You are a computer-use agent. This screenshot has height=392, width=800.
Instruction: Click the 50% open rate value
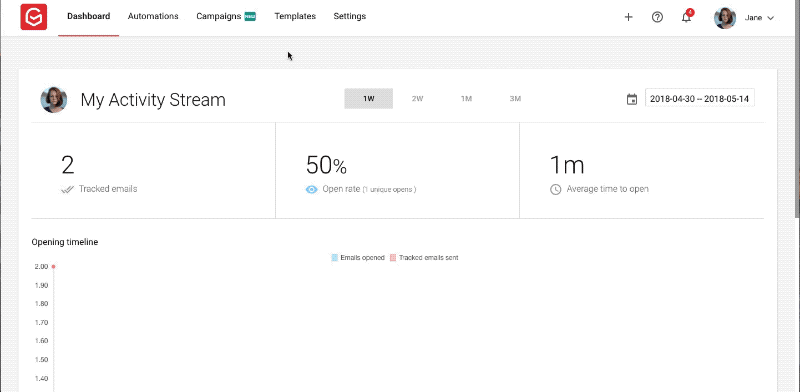pyautogui.click(x=327, y=165)
